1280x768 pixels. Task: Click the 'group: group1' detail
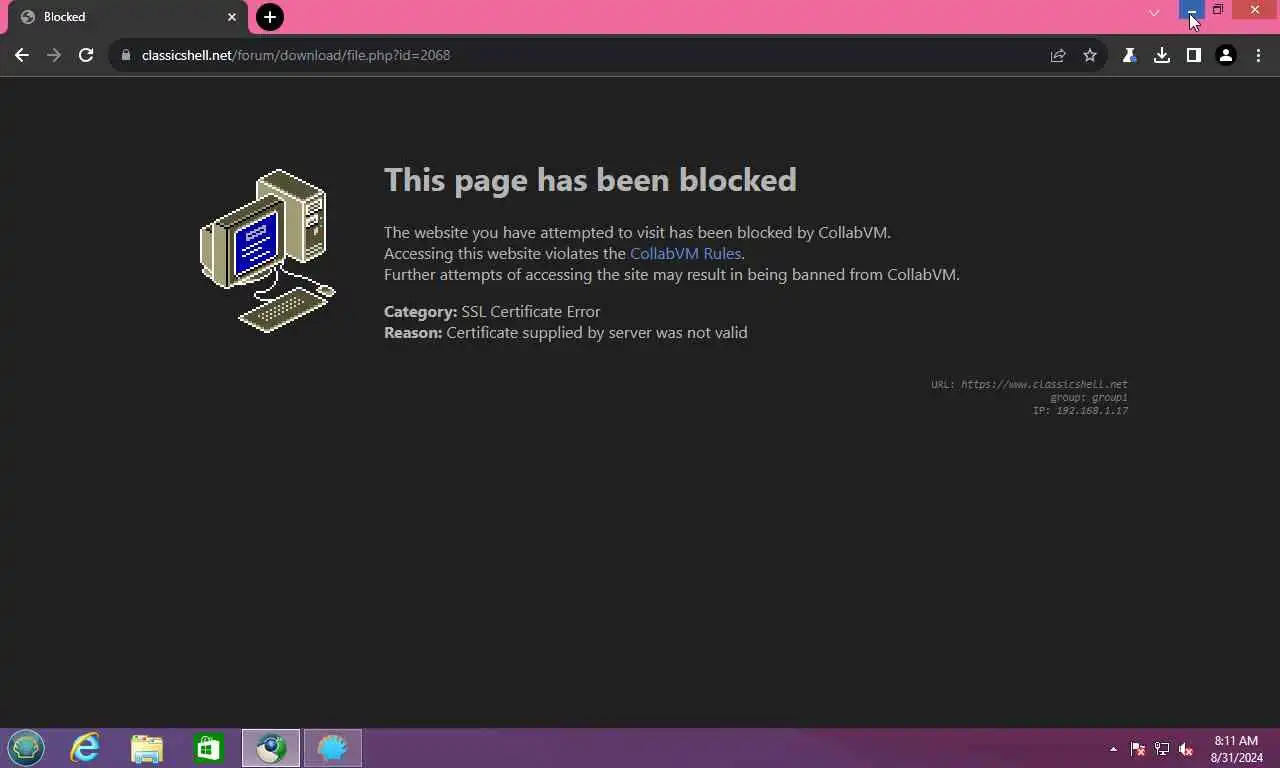coord(1088,397)
